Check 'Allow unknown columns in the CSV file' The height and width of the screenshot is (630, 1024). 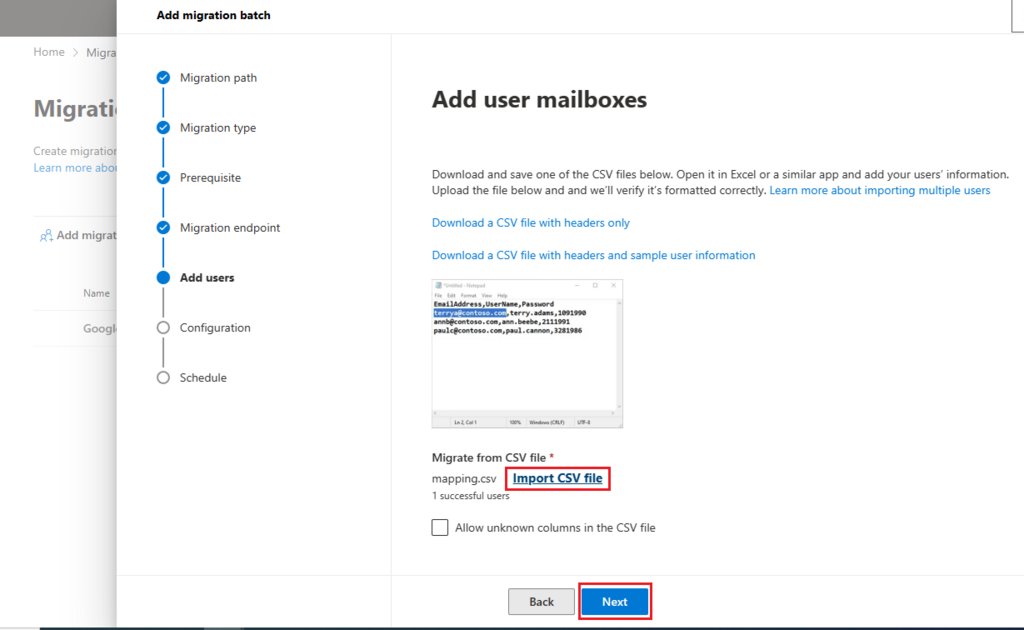click(x=439, y=527)
